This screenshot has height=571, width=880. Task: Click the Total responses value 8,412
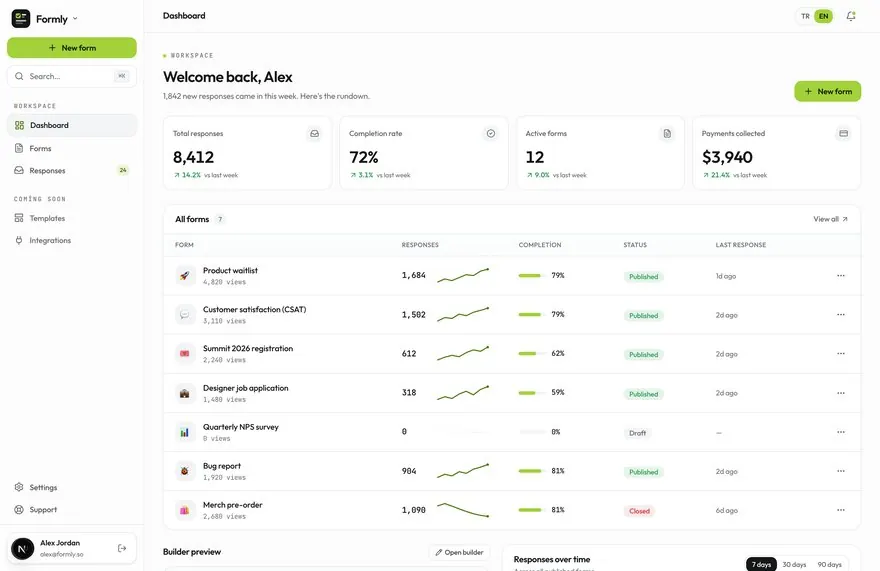pyautogui.click(x=193, y=157)
